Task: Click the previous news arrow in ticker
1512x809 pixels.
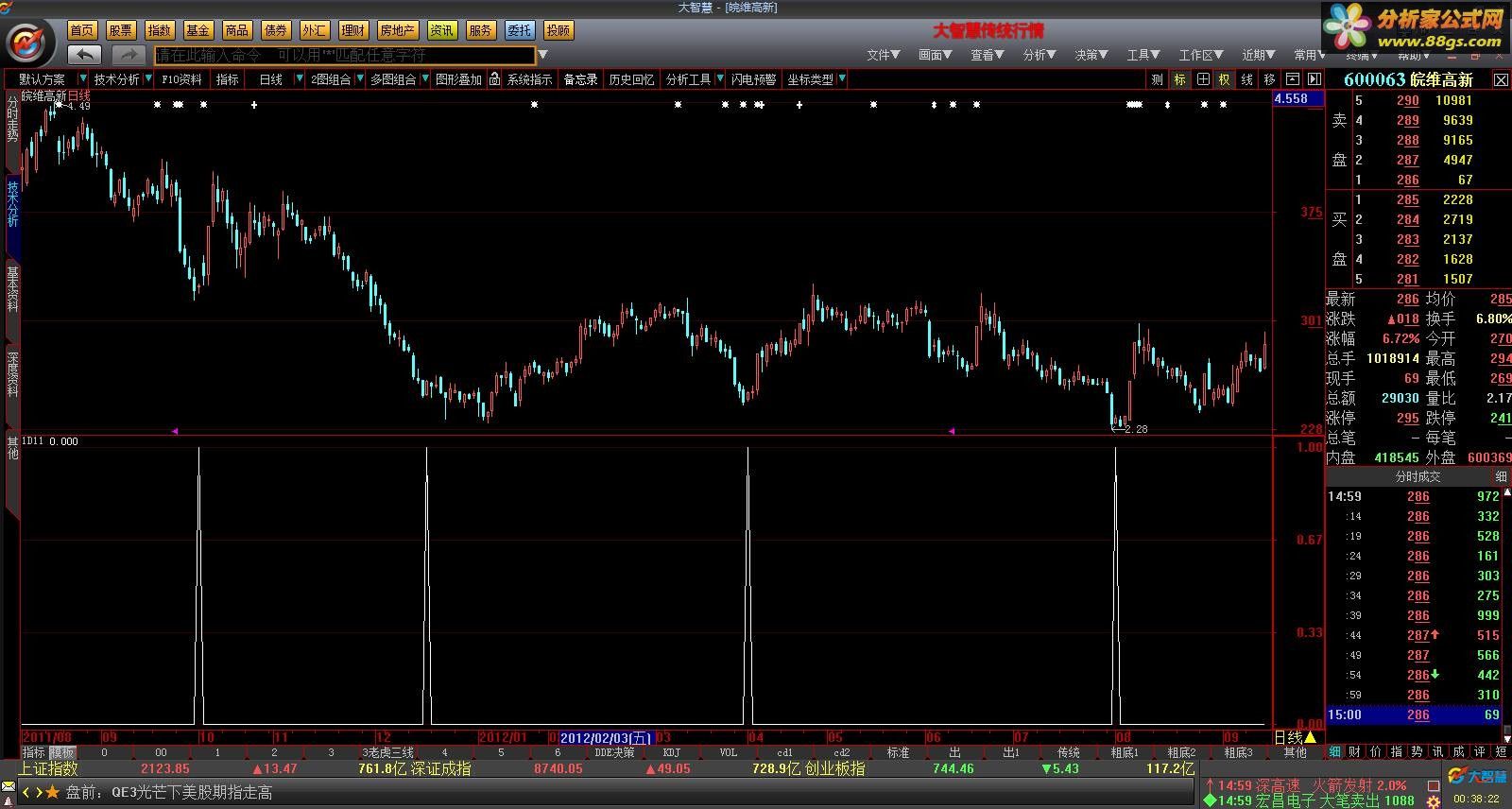Action: click(26, 792)
